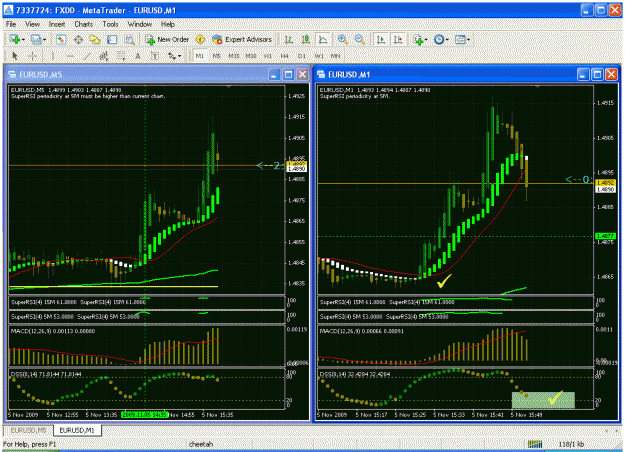Screen dimensions: 625x452
Task: Select the H4 timeframe button
Action: (x=284, y=56)
